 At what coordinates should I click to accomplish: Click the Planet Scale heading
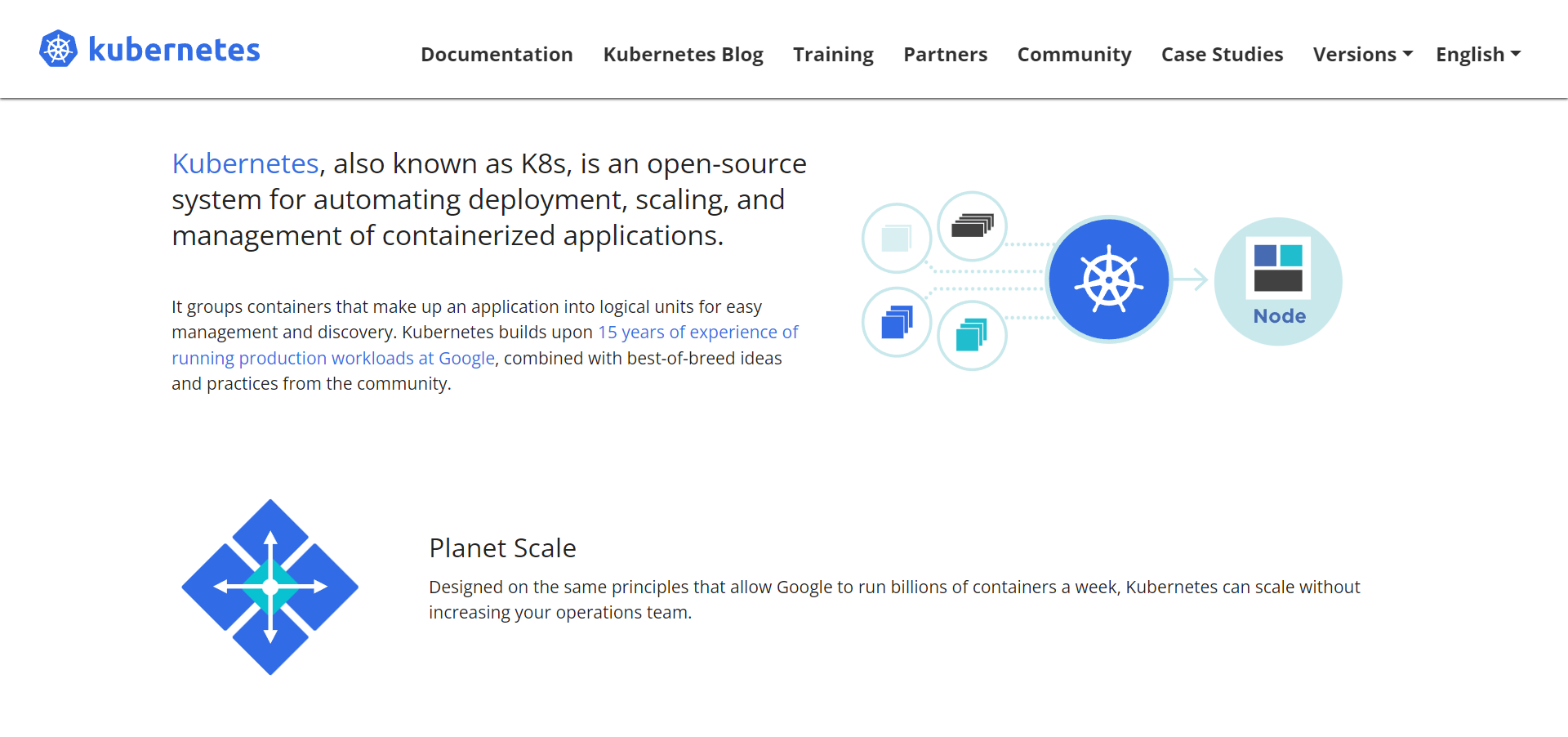point(502,548)
